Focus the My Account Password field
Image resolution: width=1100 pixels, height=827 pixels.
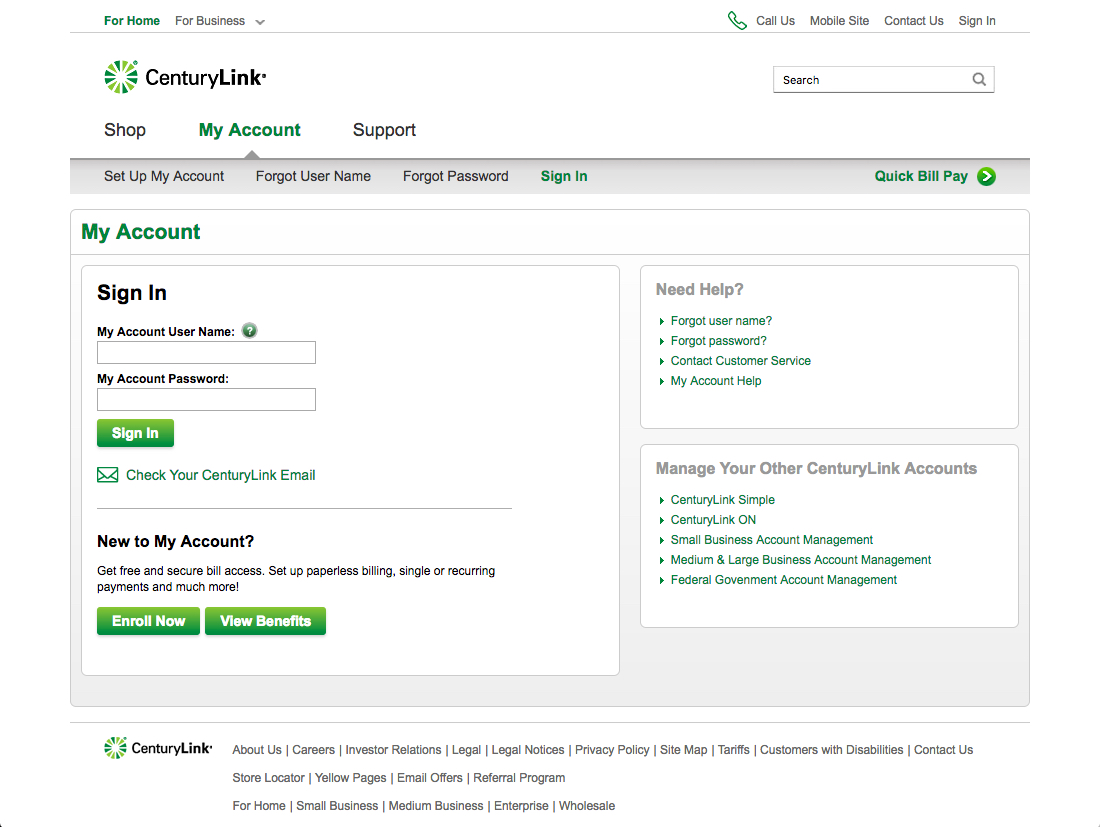click(206, 400)
